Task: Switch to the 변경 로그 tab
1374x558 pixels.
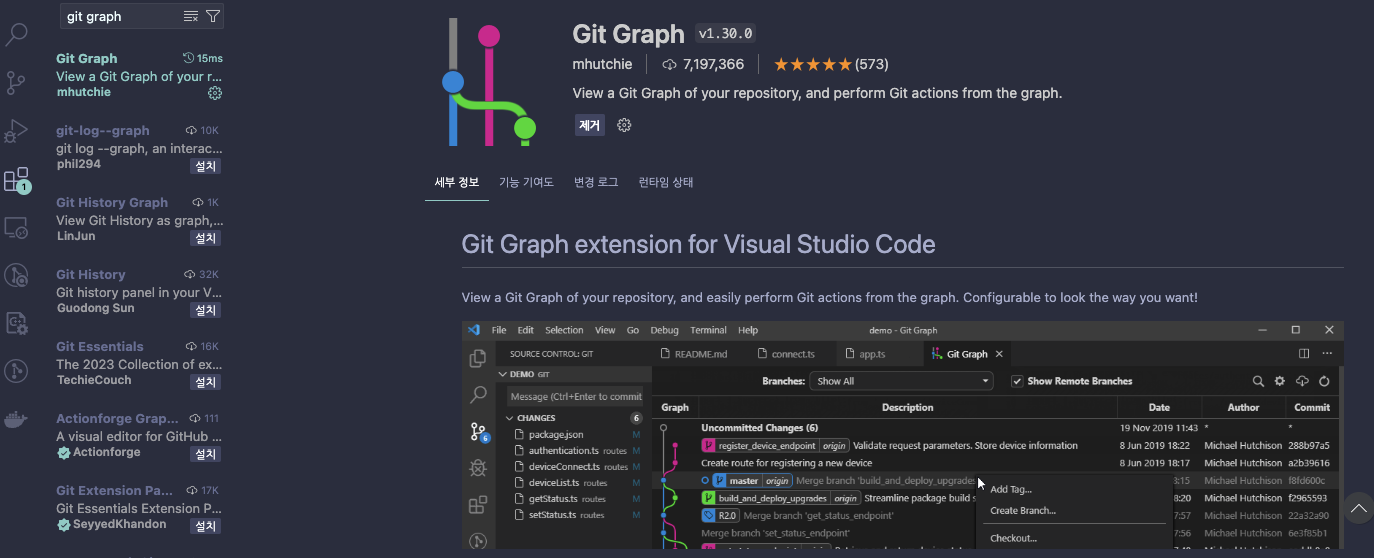Action: (596, 182)
